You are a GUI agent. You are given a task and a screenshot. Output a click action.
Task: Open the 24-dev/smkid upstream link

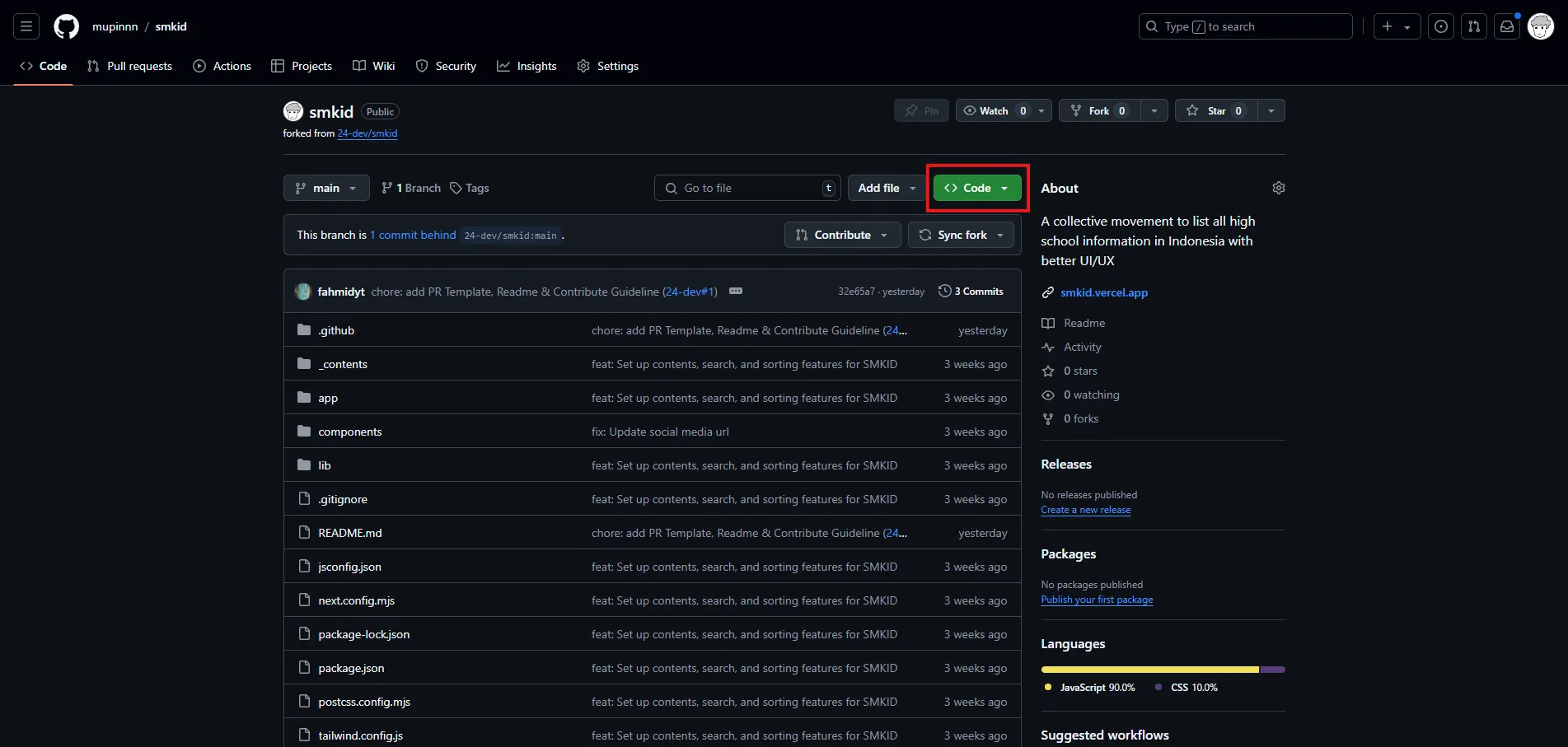[367, 133]
